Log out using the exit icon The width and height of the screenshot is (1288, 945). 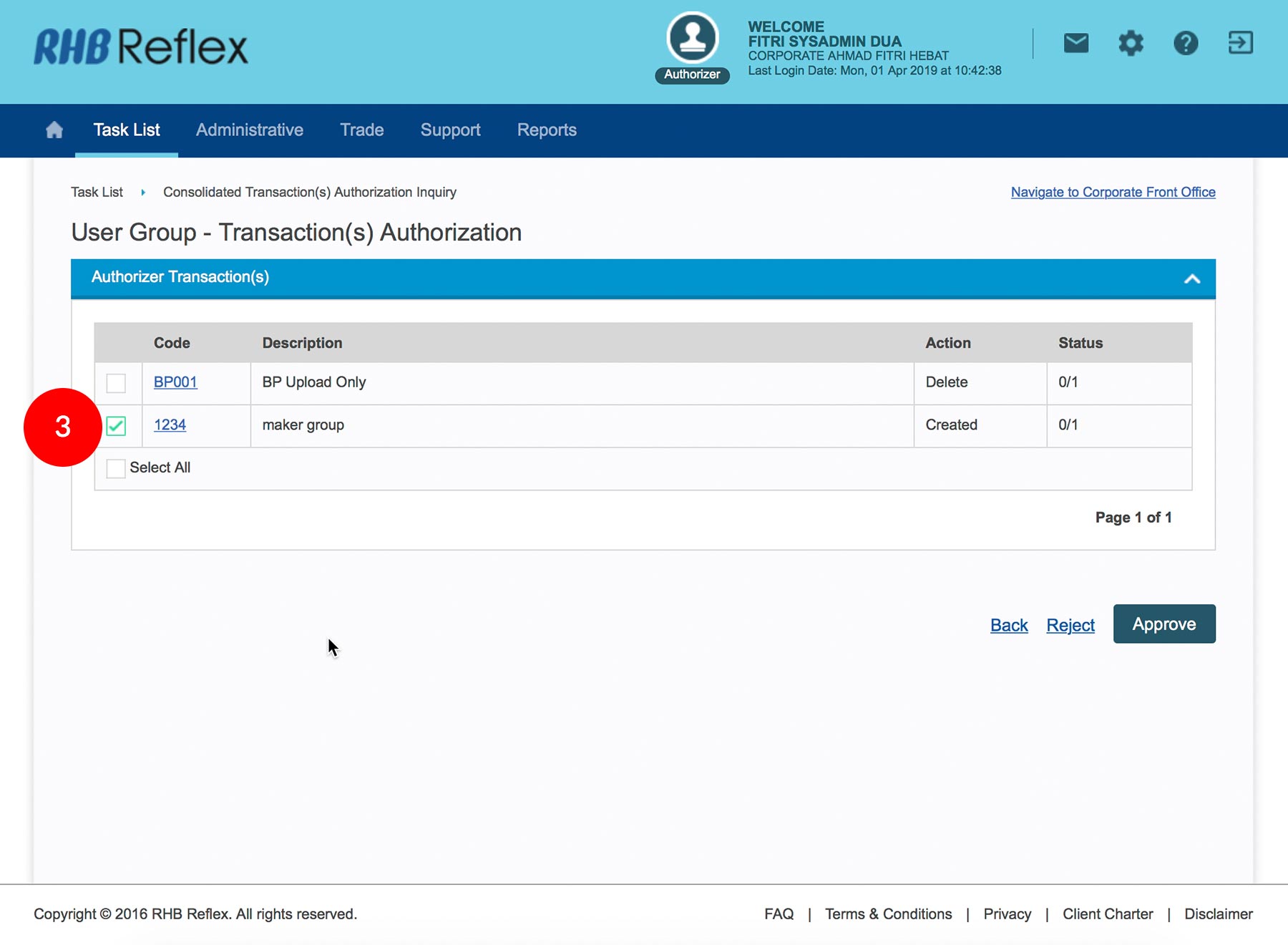[x=1240, y=43]
